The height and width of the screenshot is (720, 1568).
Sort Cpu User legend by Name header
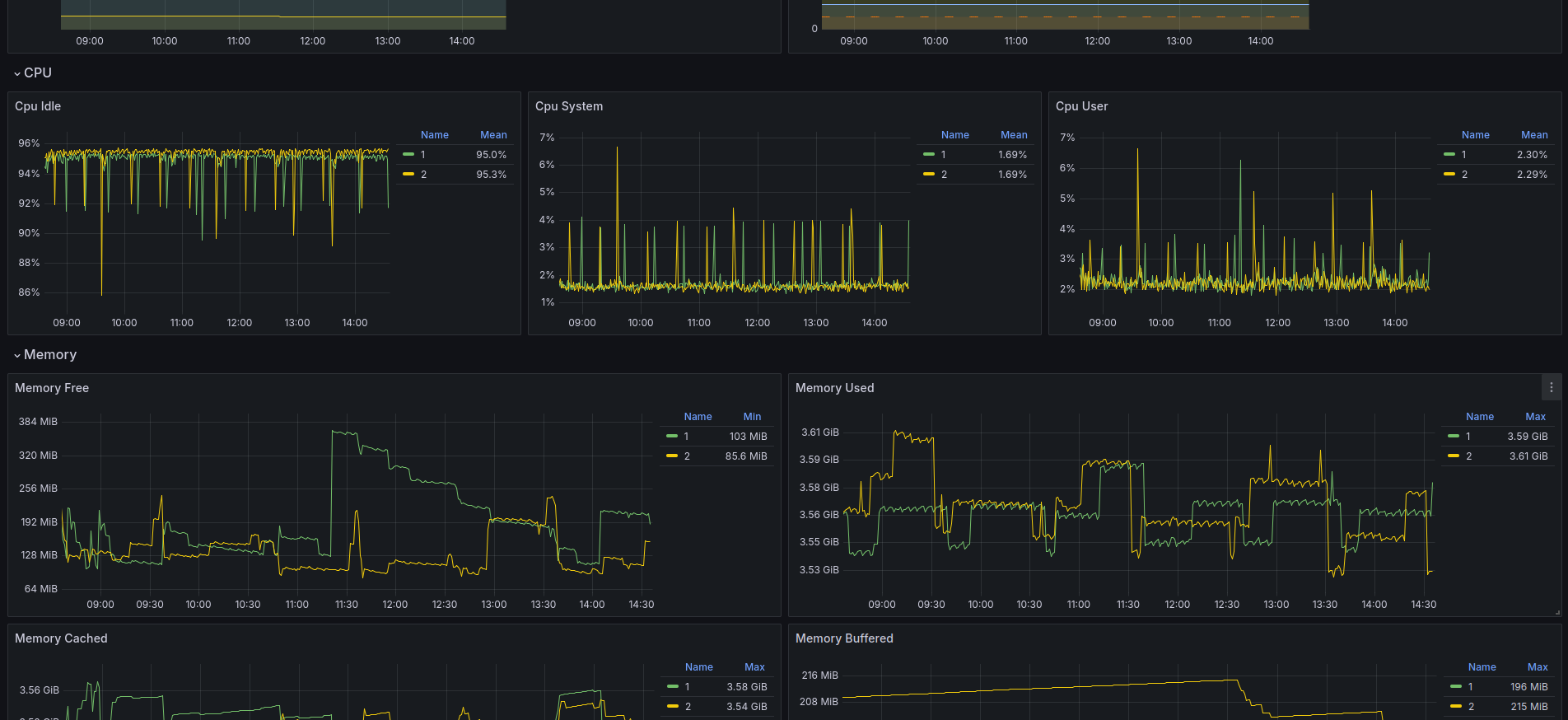1475,135
